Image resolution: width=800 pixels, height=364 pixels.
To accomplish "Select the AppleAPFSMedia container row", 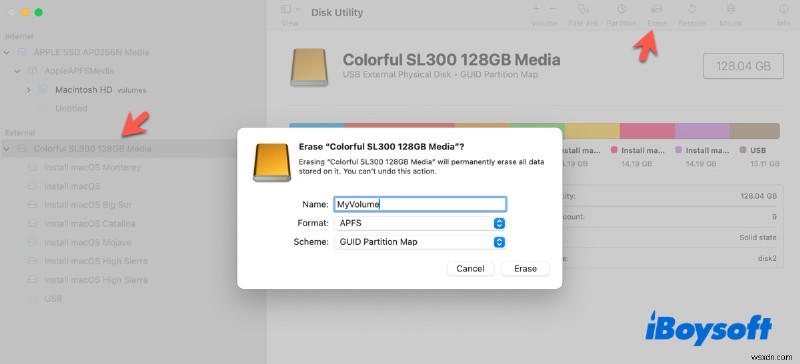I will click(x=79, y=71).
